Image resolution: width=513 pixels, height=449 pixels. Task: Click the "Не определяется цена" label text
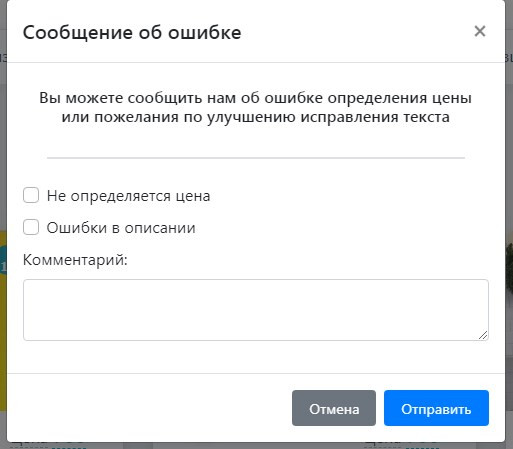pos(128,196)
